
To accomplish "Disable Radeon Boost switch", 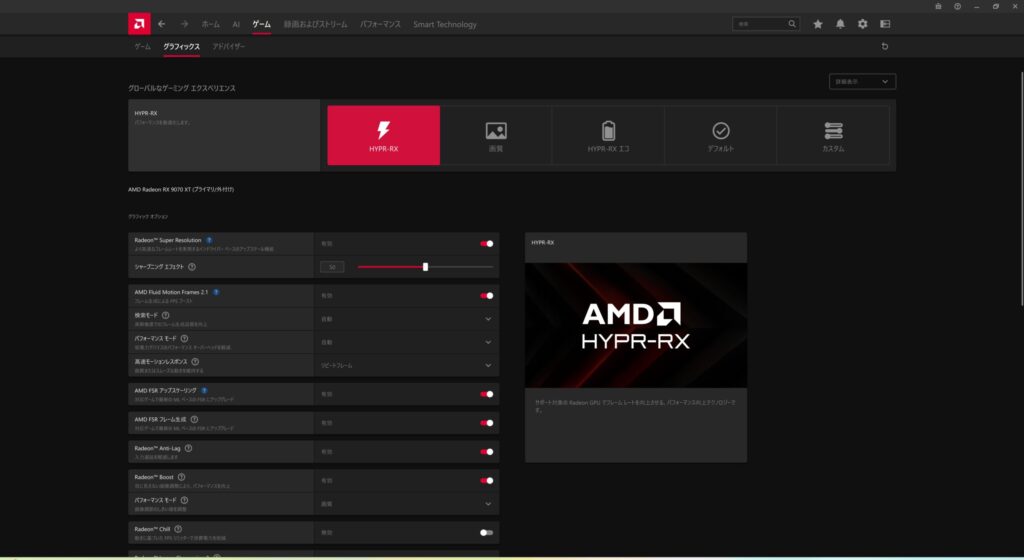I will point(487,480).
